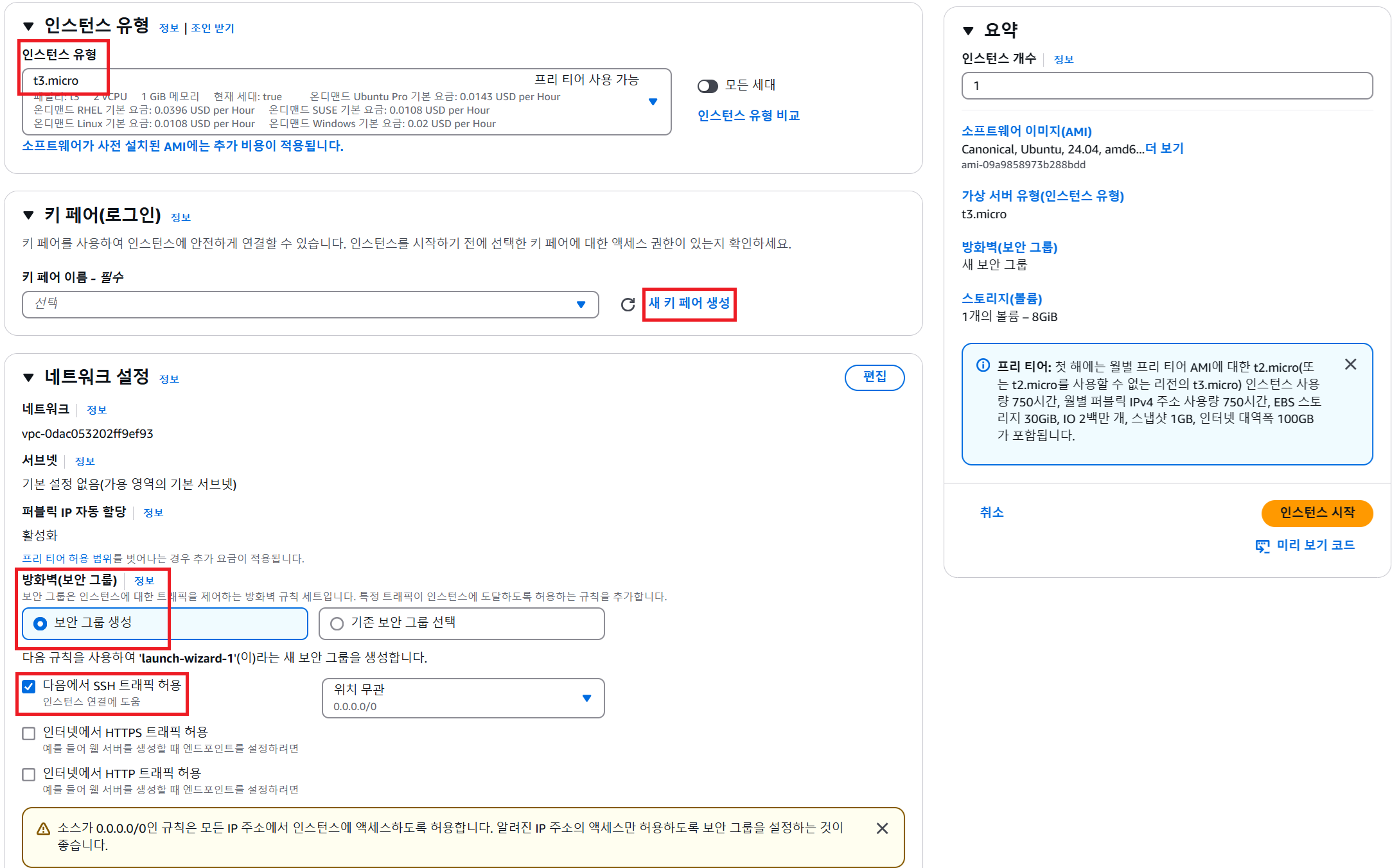Open the 키 페어 이름 dropdown
Screen dimensions: 1399x868
pos(310,304)
